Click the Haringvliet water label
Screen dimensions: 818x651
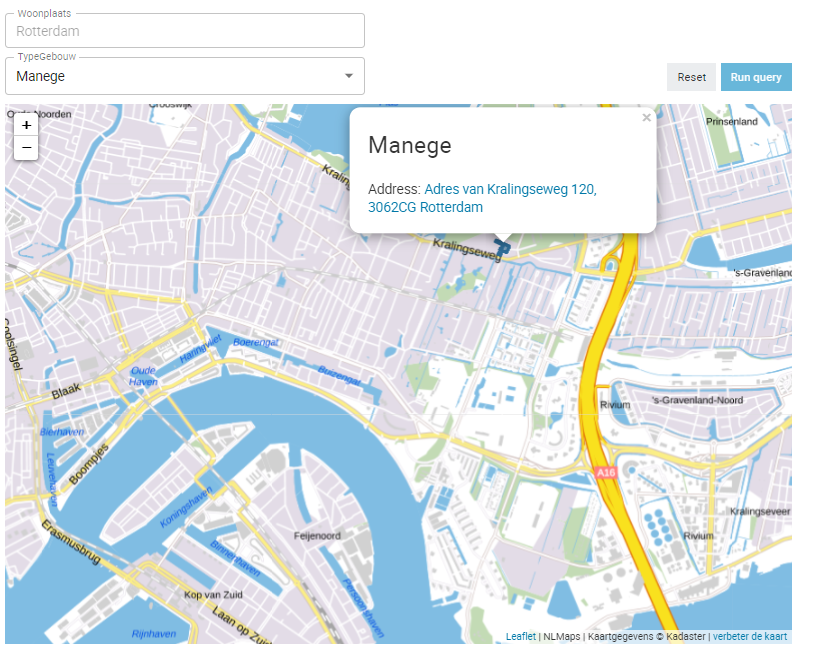pyautogui.click(x=200, y=349)
